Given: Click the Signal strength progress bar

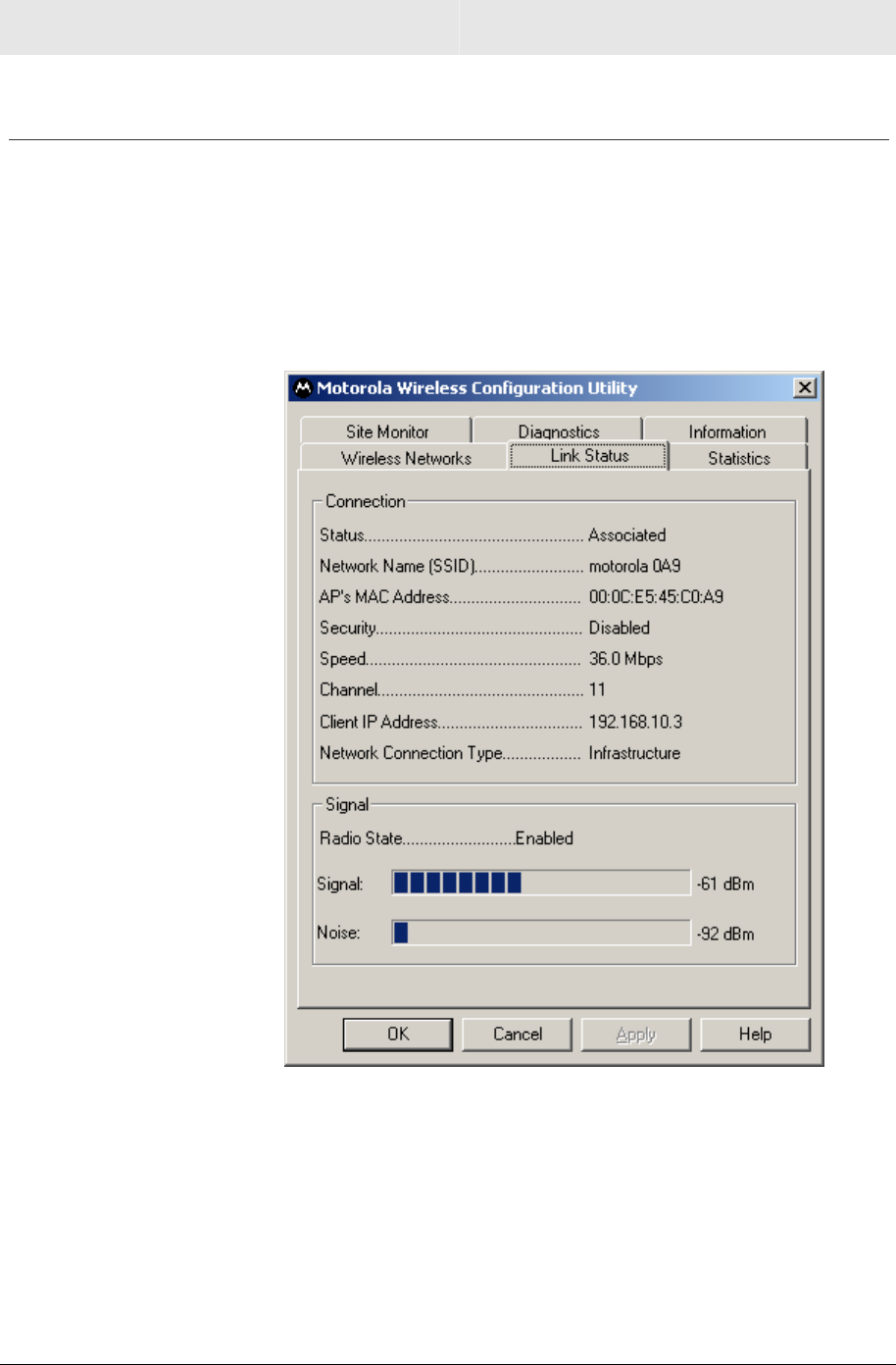Looking at the screenshot, I should (x=541, y=884).
